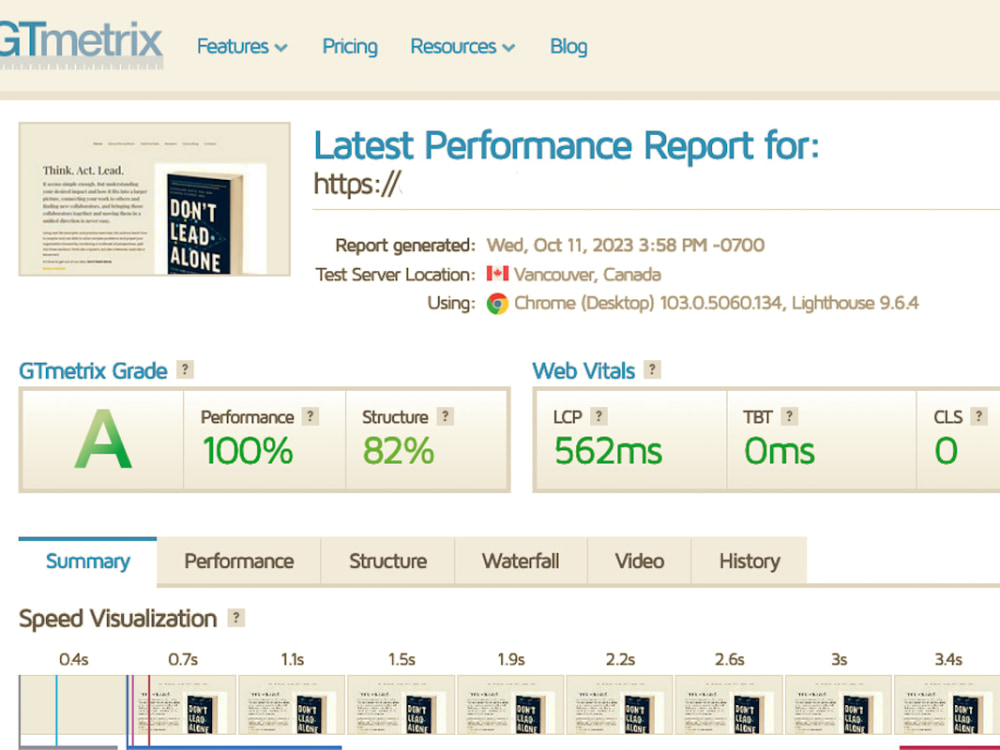
Task: Click the 100% Performance score
Action: point(248,451)
